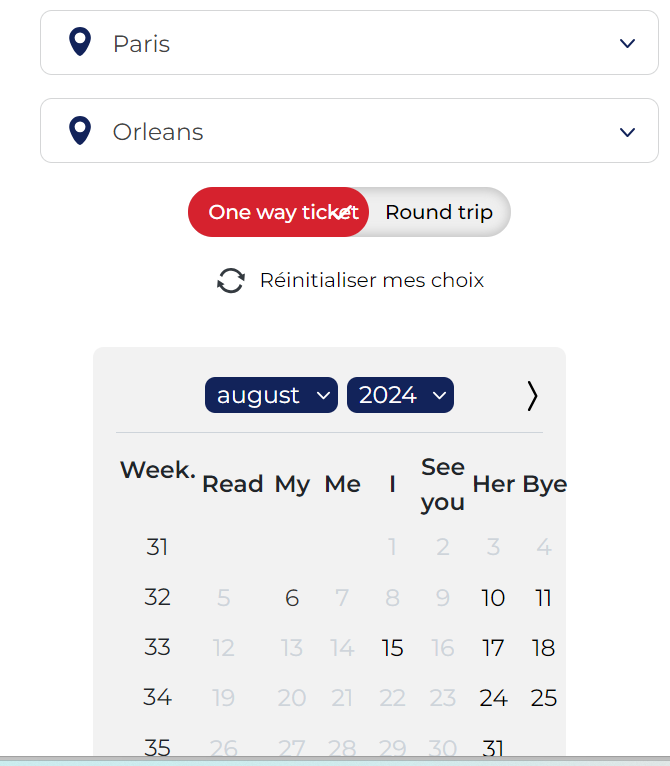Viewport: 670px width, 766px height.
Task: Select date 17 in the calendar
Action: (493, 648)
